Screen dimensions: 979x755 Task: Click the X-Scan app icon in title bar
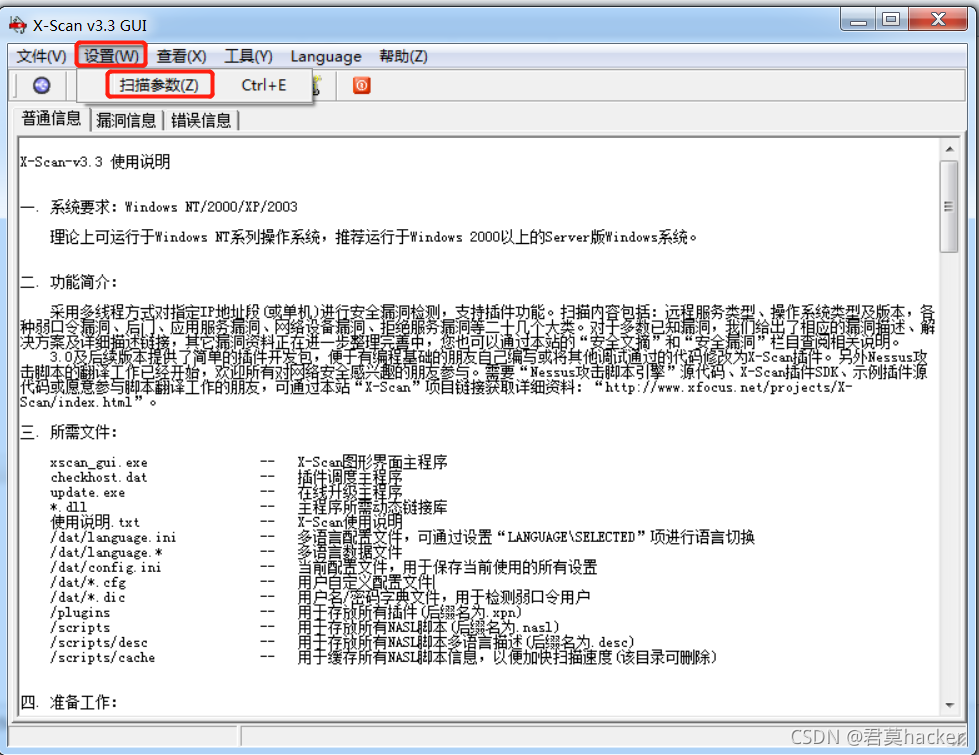point(17,25)
